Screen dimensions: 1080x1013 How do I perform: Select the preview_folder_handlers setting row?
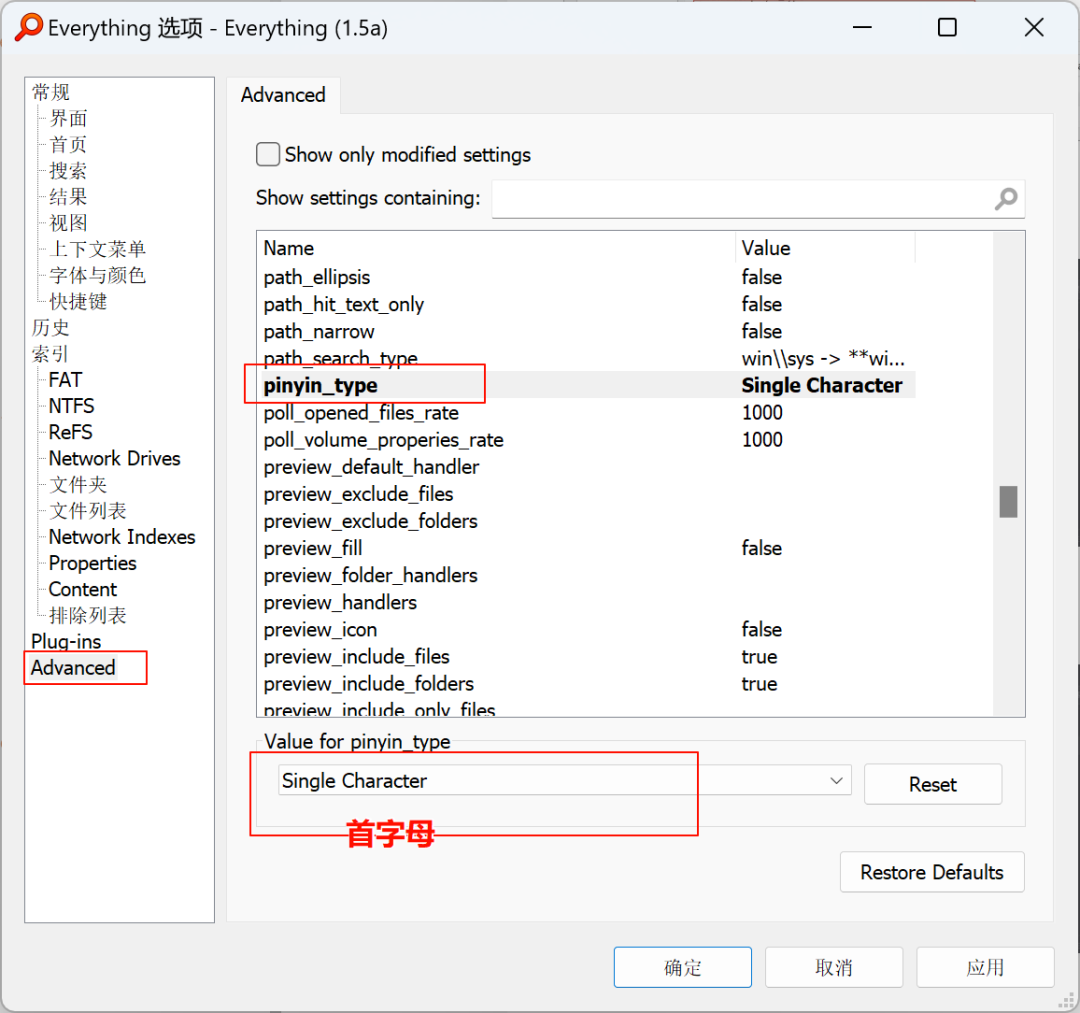(x=588, y=575)
